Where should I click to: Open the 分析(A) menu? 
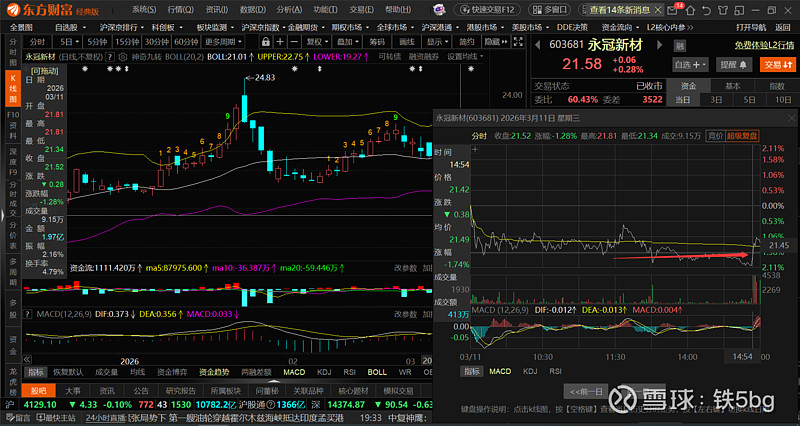point(289,9)
